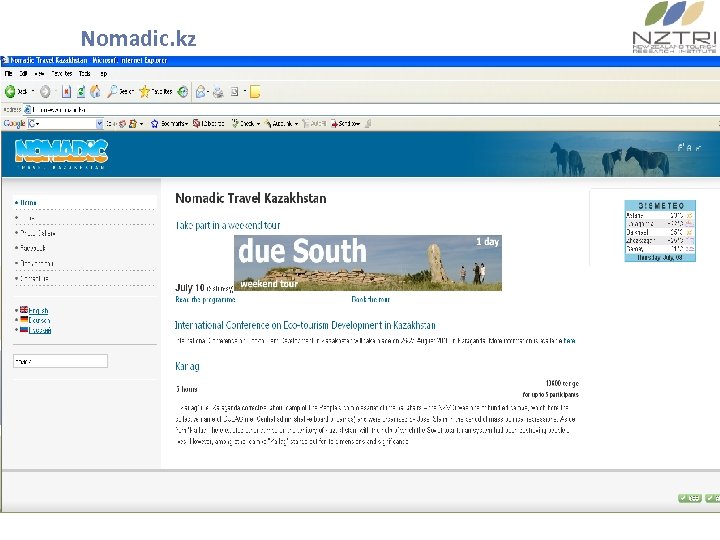
Task: Click the green Back arrow button
Action: 10,92
